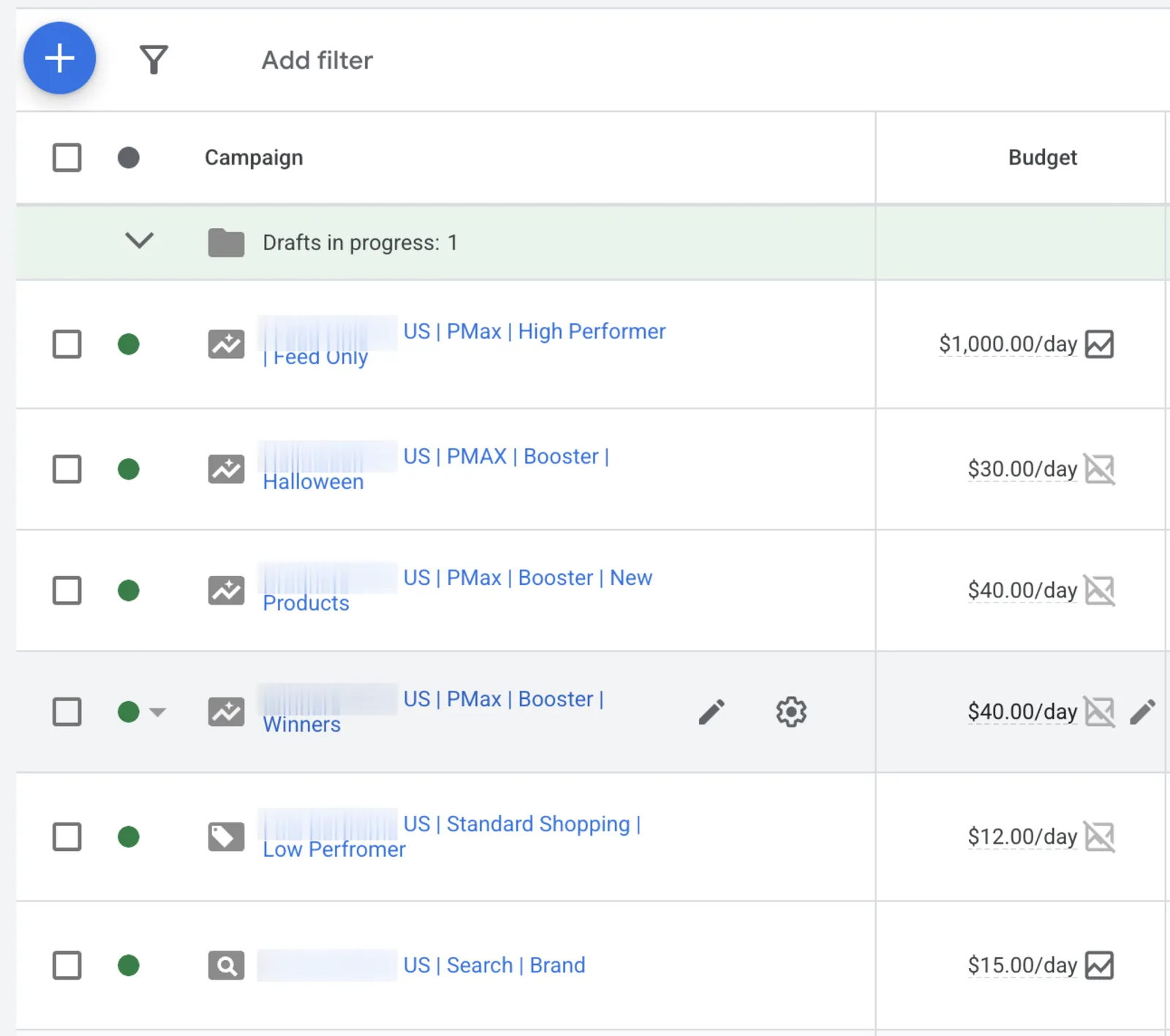Click the green status dot for New Products campaign

click(129, 590)
